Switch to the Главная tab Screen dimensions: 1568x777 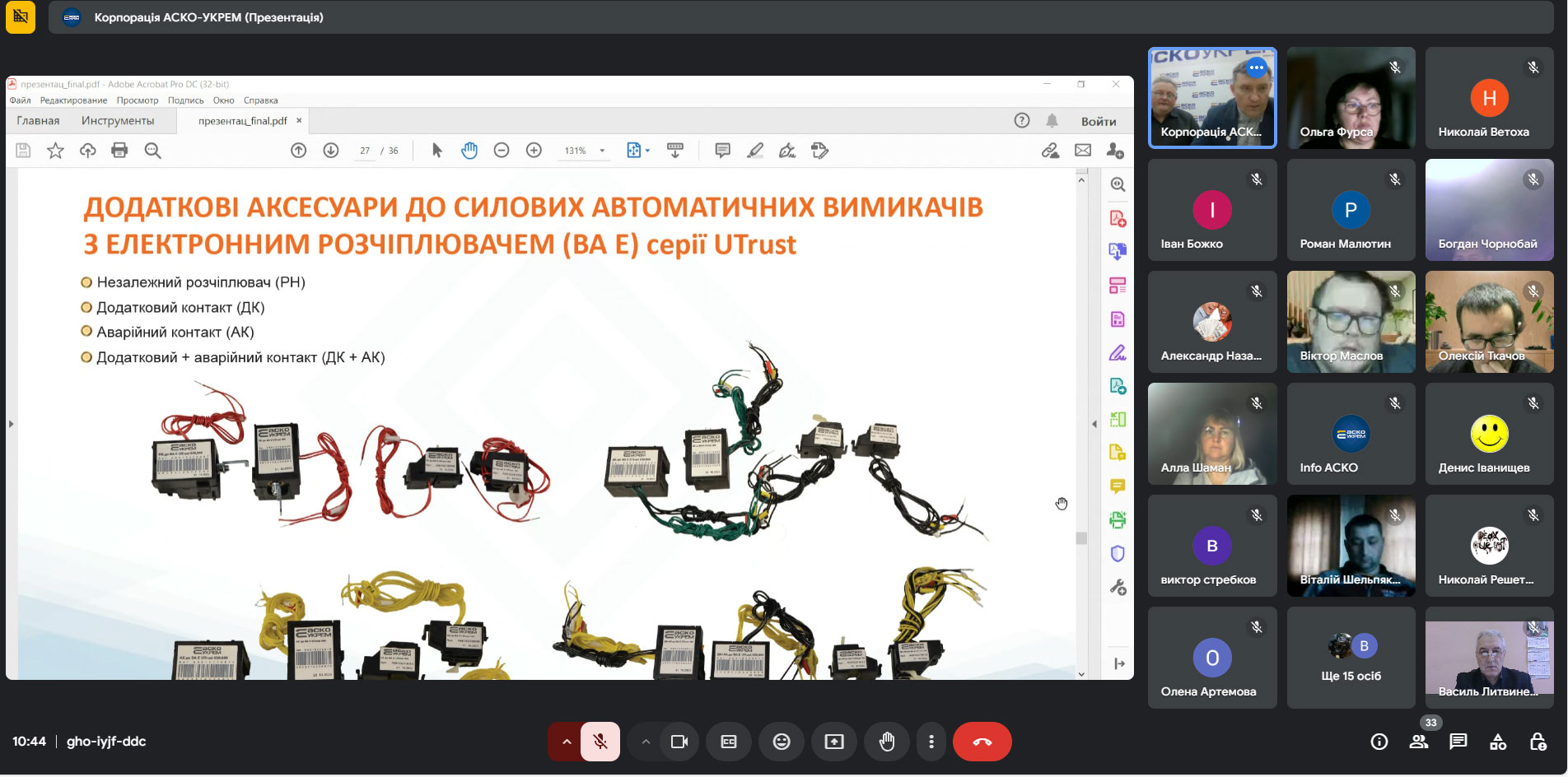click(x=38, y=121)
